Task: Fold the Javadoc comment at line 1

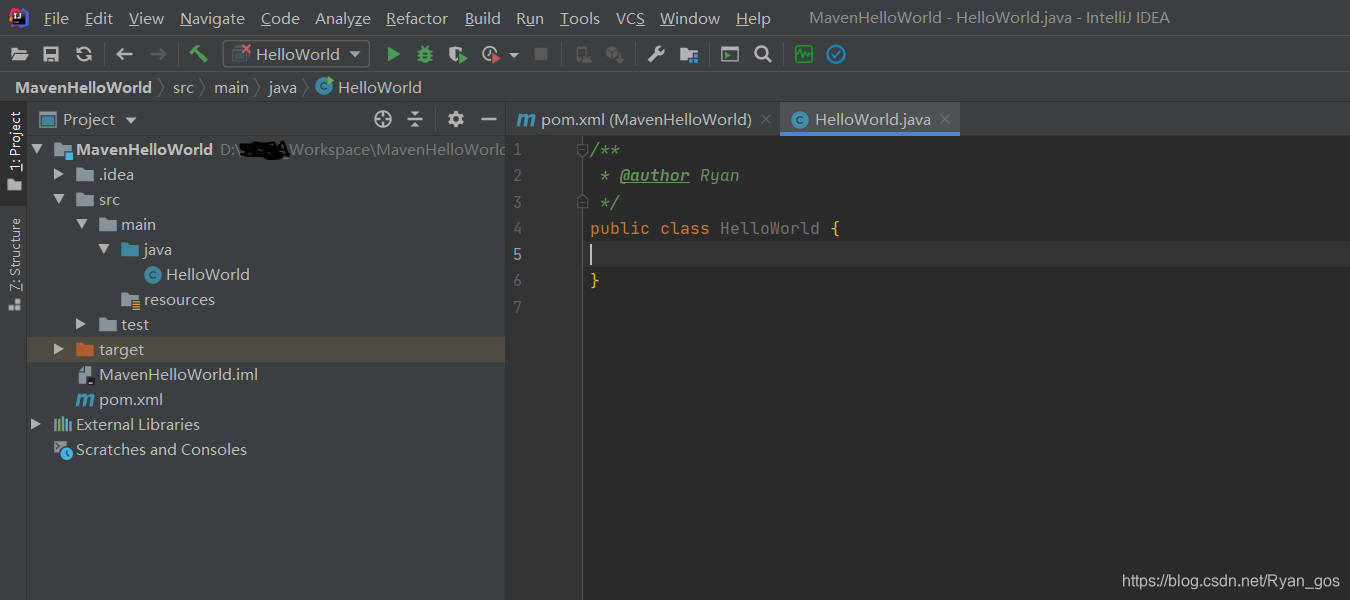Action: pos(582,150)
